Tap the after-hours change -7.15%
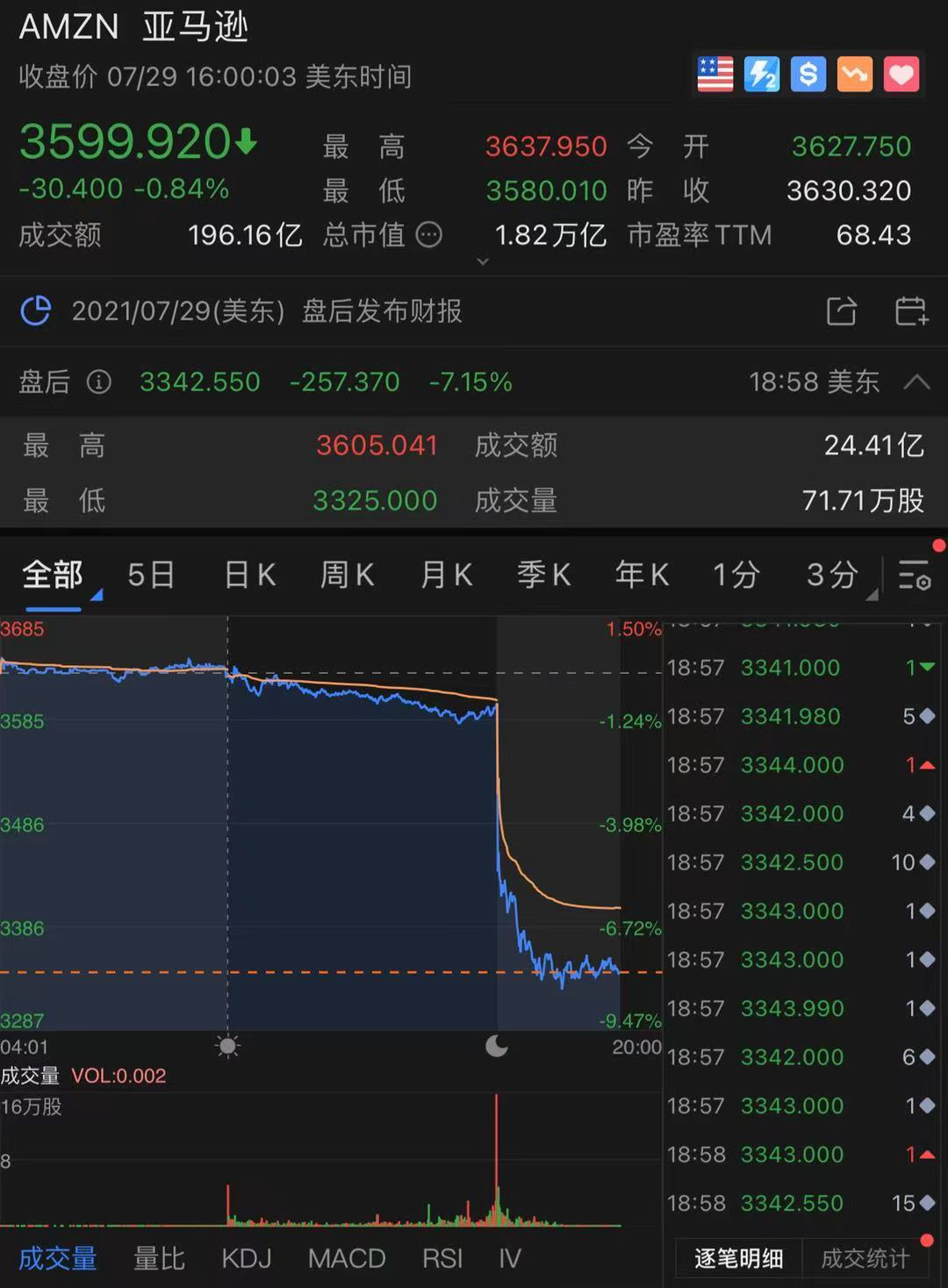The height and width of the screenshot is (1288, 948). pos(470,382)
